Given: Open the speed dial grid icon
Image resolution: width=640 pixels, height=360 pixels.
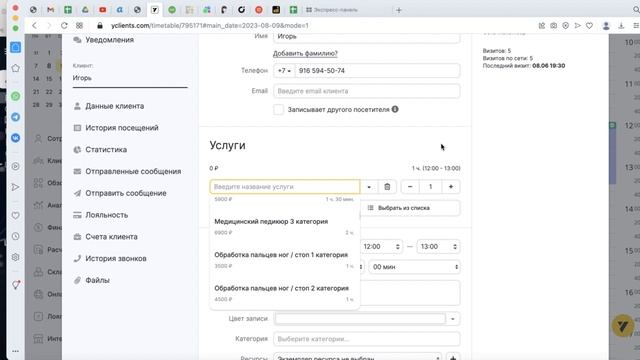Looking at the screenshot, I should pyautogui.click(x=79, y=25).
